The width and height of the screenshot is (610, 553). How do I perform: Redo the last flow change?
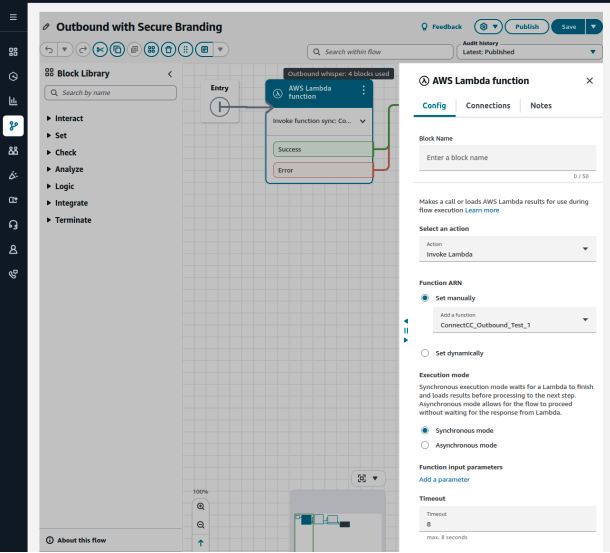(x=83, y=49)
